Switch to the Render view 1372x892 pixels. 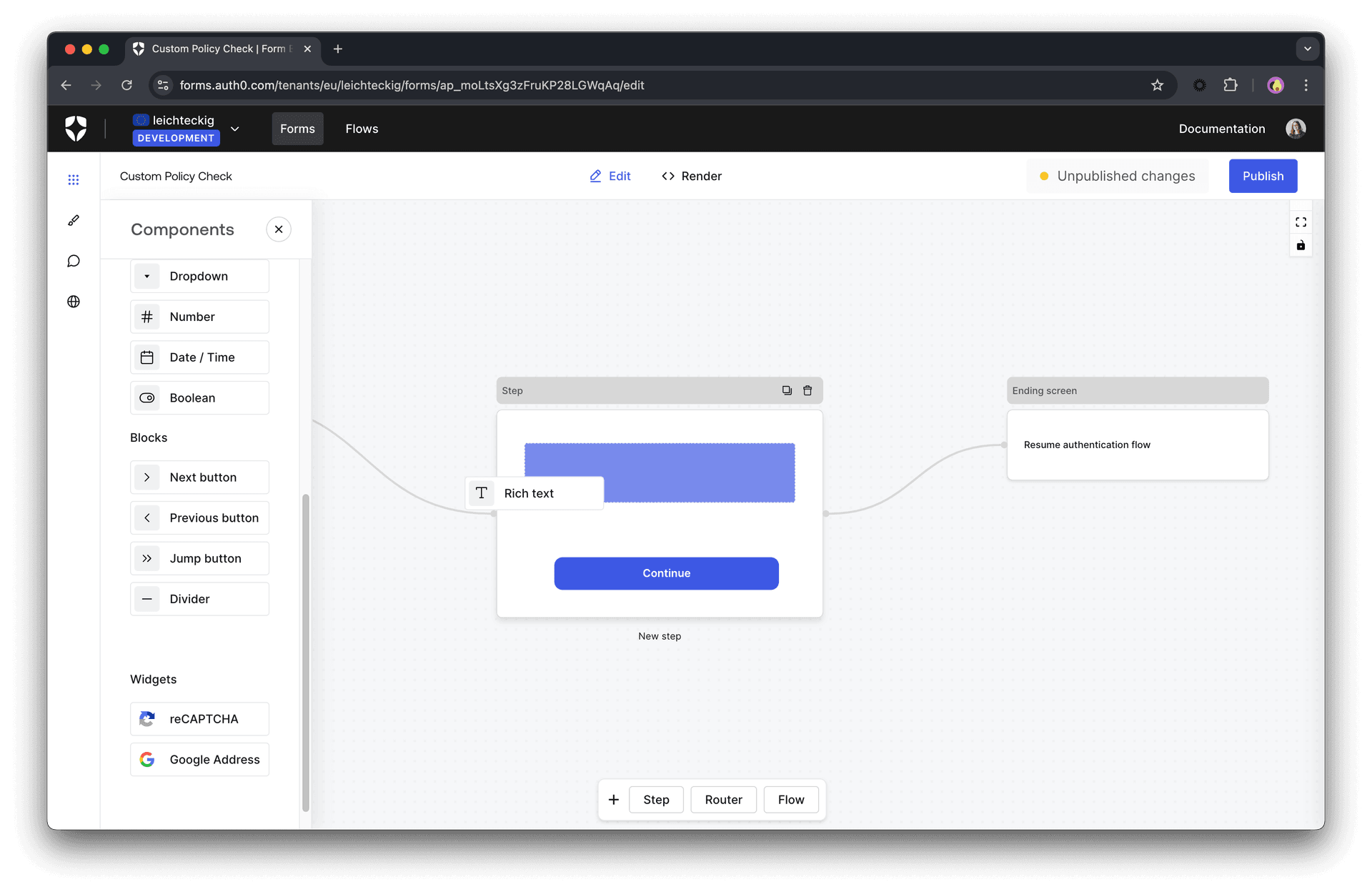point(691,176)
